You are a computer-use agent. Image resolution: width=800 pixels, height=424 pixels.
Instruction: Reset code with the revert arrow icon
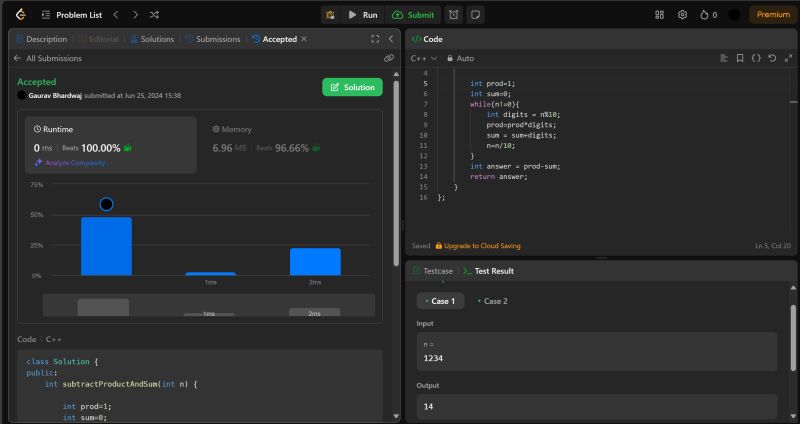772,58
